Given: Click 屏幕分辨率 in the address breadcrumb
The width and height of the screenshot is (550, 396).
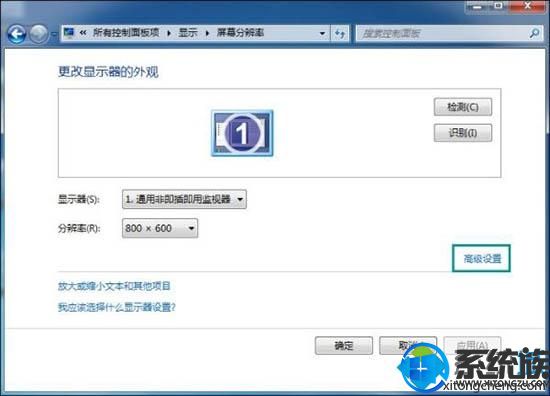Looking at the screenshot, I should 240,33.
